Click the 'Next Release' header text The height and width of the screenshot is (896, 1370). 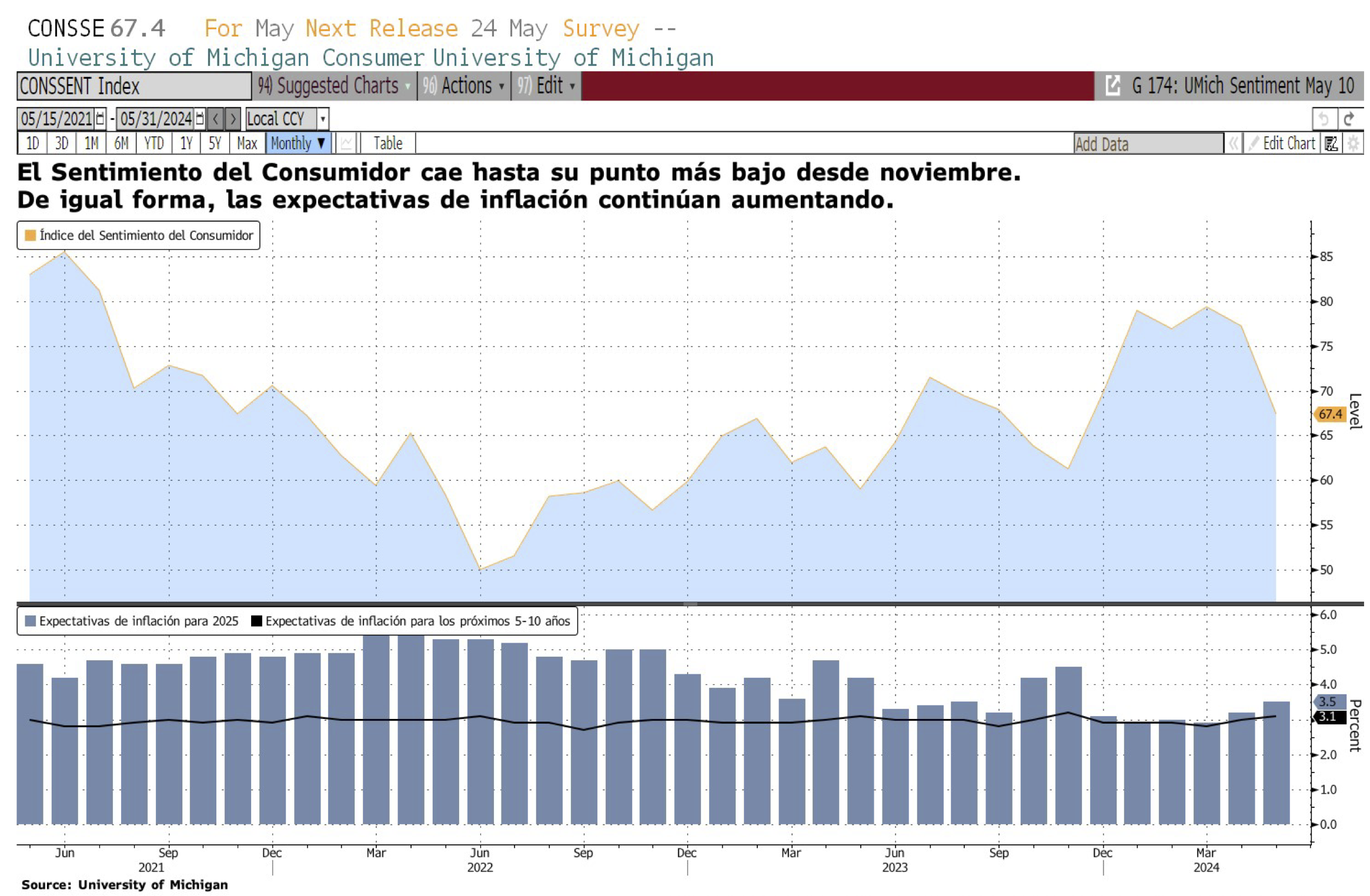coord(382,28)
